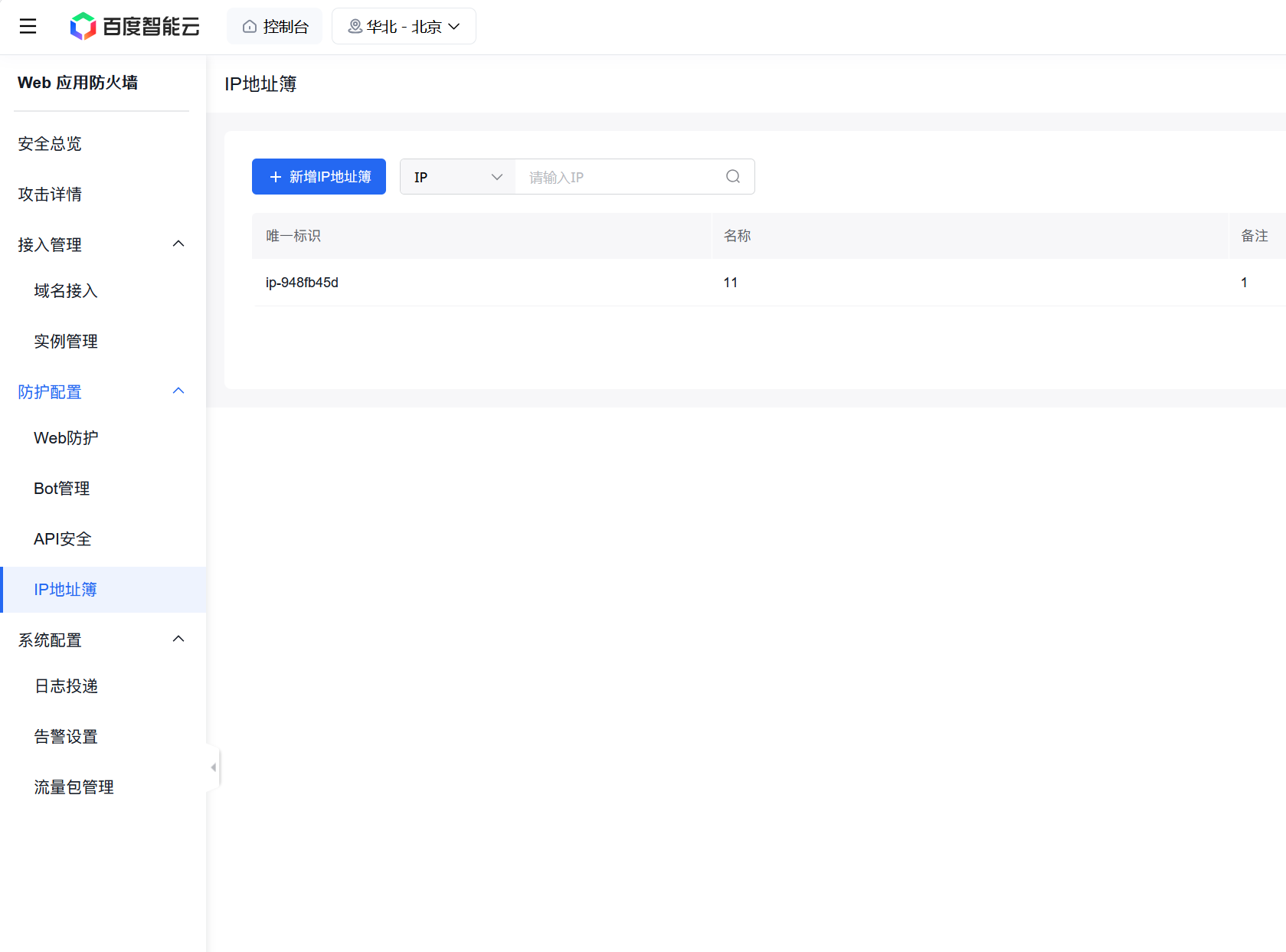1286x952 pixels.
Task: Open the API安全 page
Action: (x=63, y=539)
